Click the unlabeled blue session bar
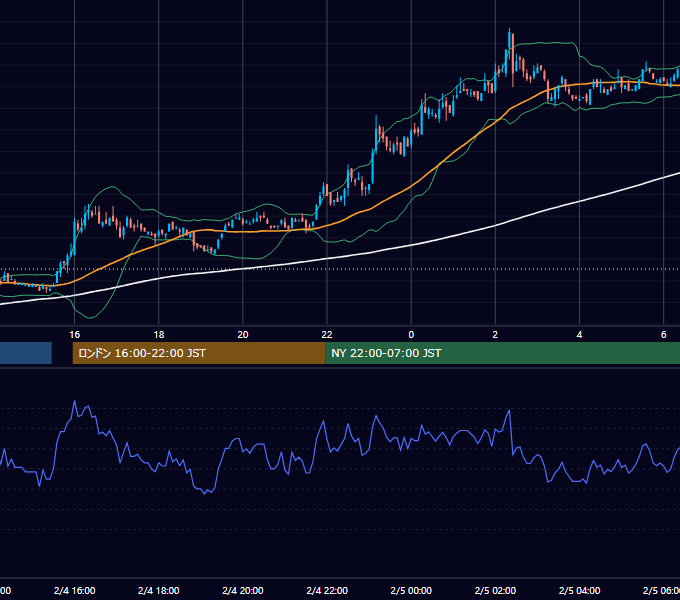The width and height of the screenshot is (680, 600). [x=26, y=353]
